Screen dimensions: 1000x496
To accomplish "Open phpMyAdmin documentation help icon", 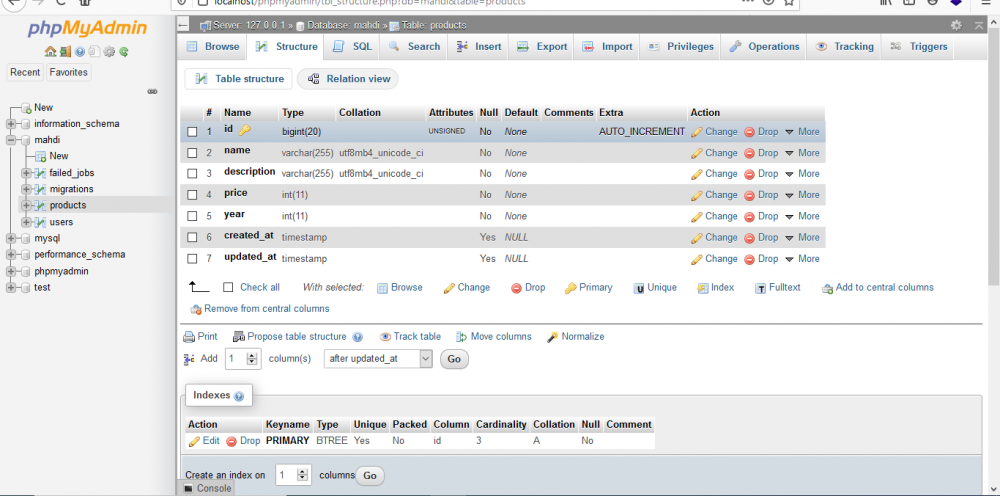I will click(80, 52).
